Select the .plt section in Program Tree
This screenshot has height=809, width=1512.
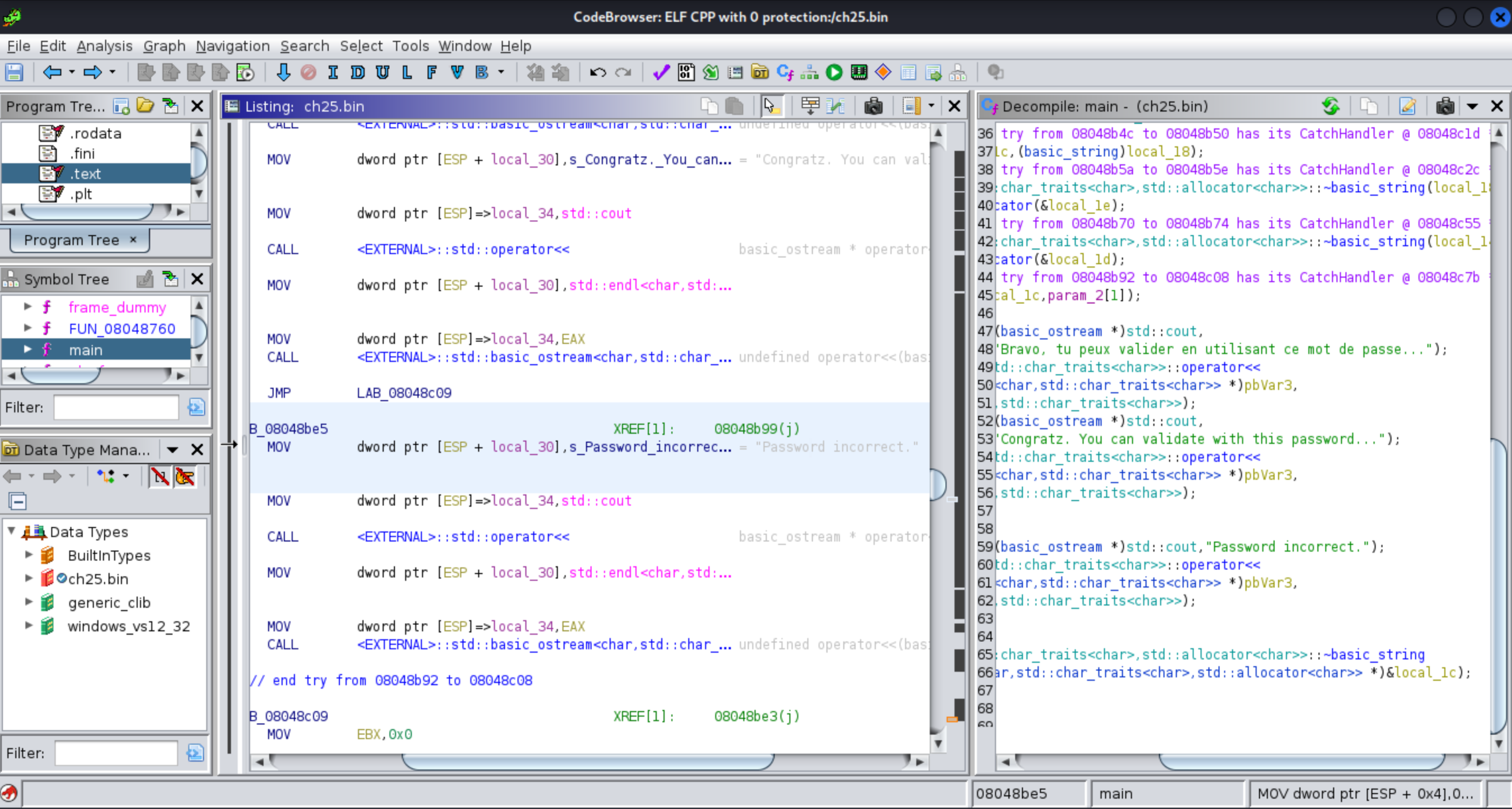82,194
